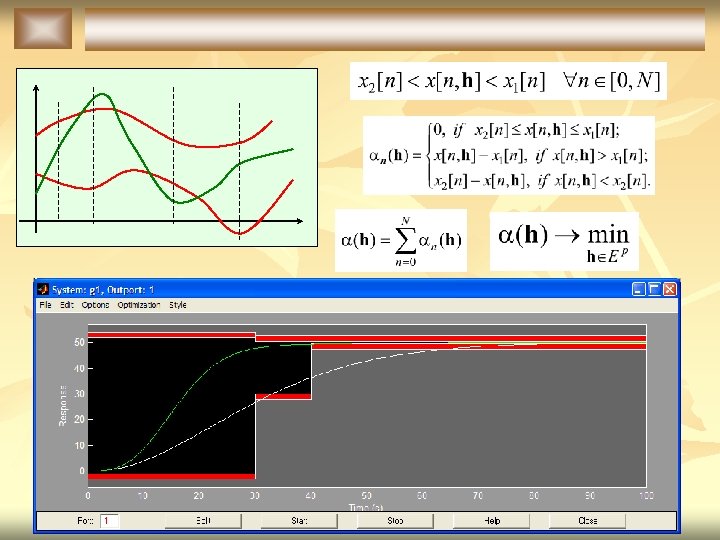Open the Options menu
The height and width of the screenshot is (540, 720).
[95, 305]
